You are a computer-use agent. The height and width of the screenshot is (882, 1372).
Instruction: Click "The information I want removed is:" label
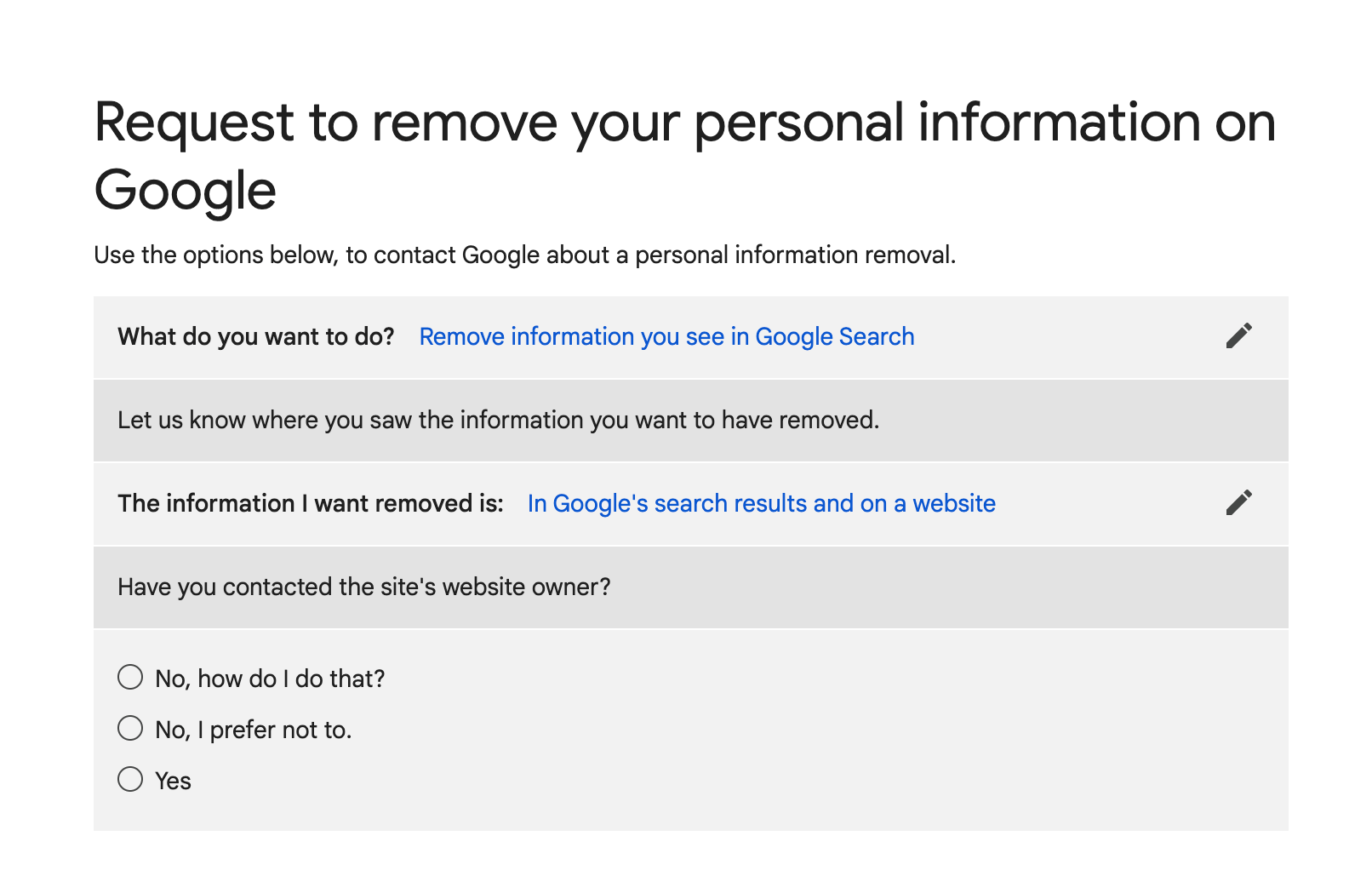coord(311,504)
